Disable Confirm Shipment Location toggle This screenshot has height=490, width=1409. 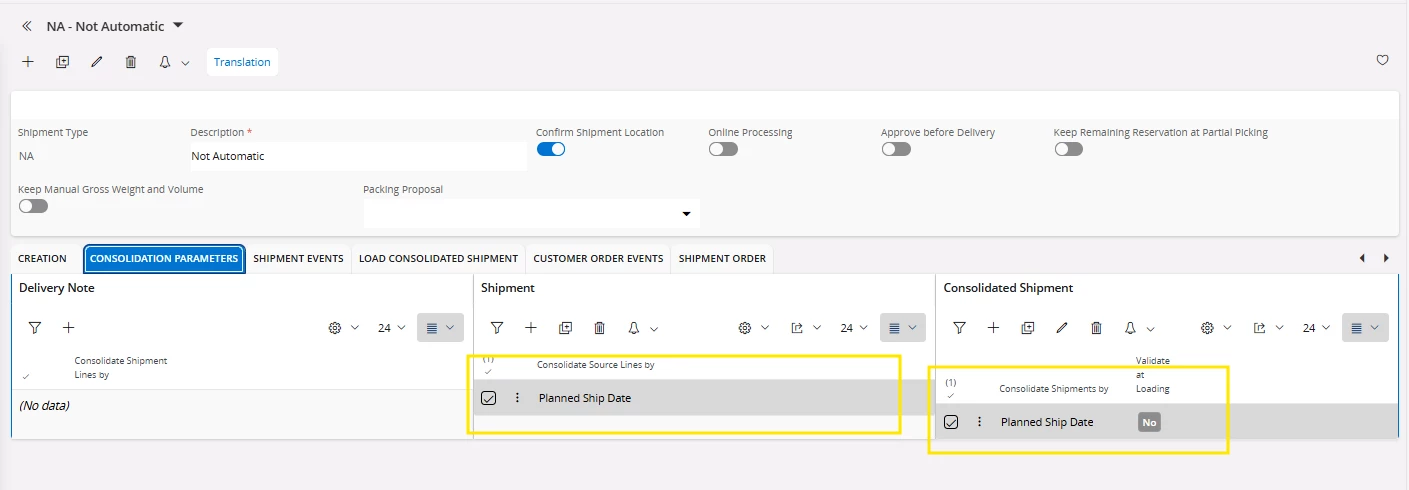tap(551, 149)
